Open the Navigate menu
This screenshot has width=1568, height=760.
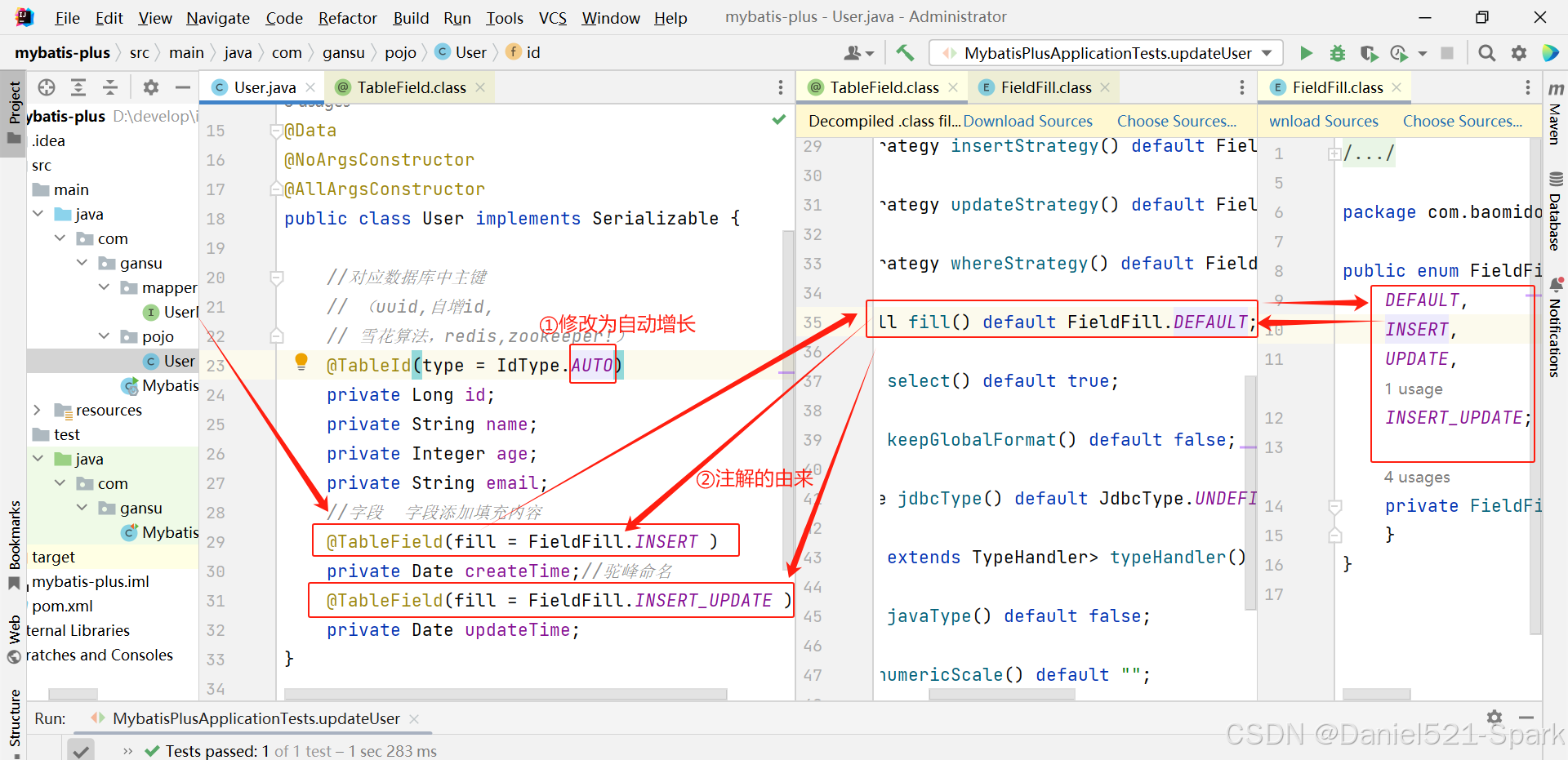(x=218, y=18)
